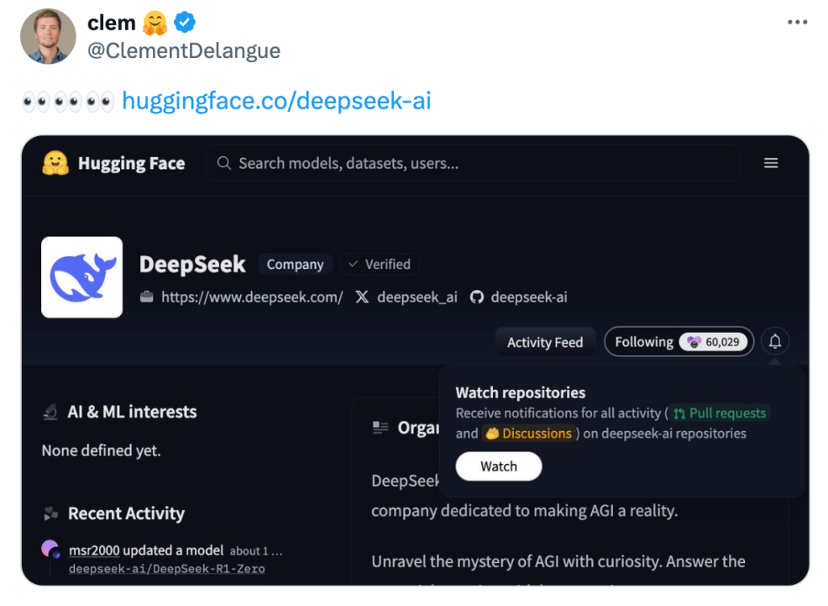Open the GitHub icon next to deepseek-ai

click(477, 296)
